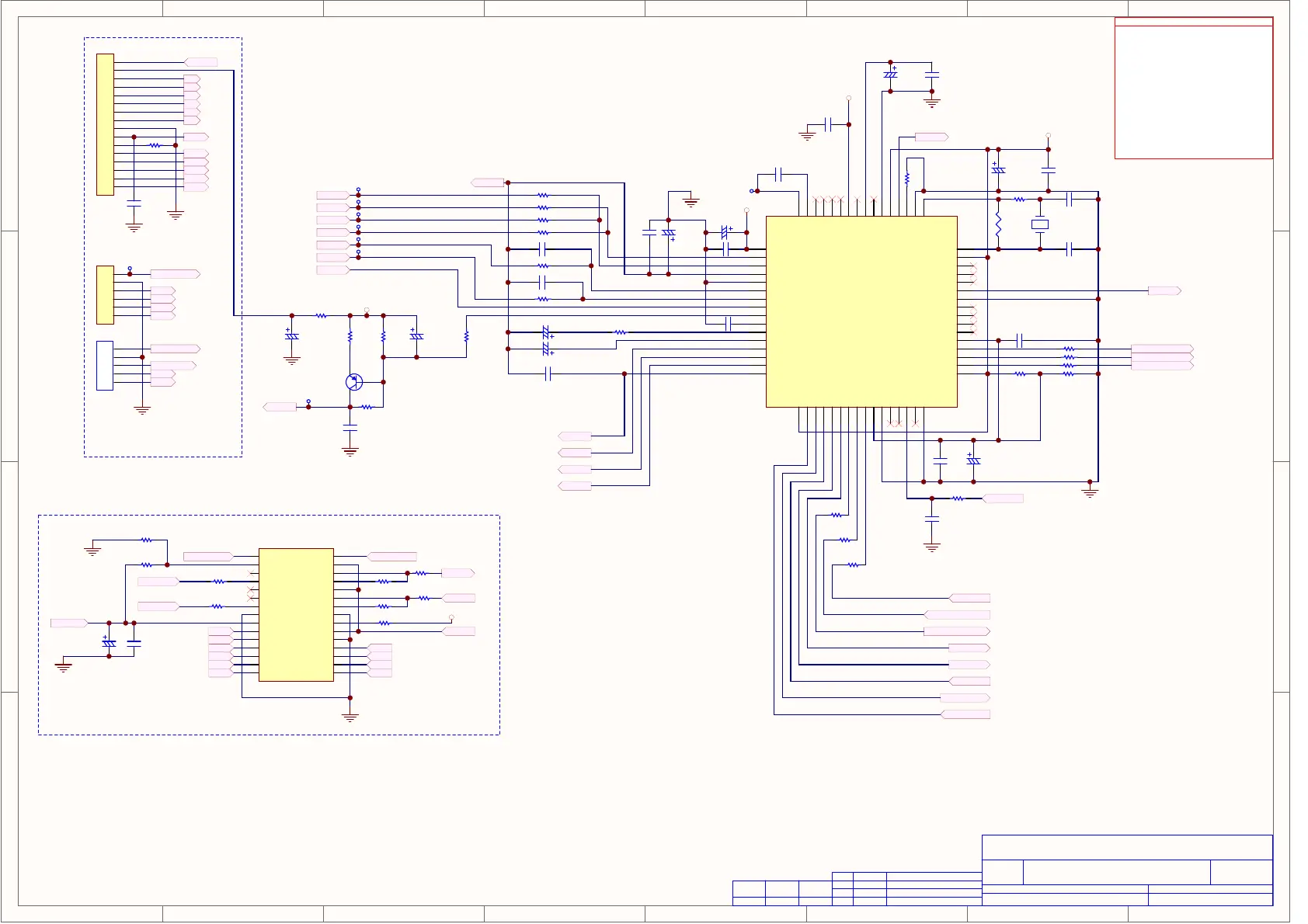Click the title block at the sheet's bottom-right corner
Viewport: 1308px width, 924px height.
pyautogui.click(x=1127, y=870)
